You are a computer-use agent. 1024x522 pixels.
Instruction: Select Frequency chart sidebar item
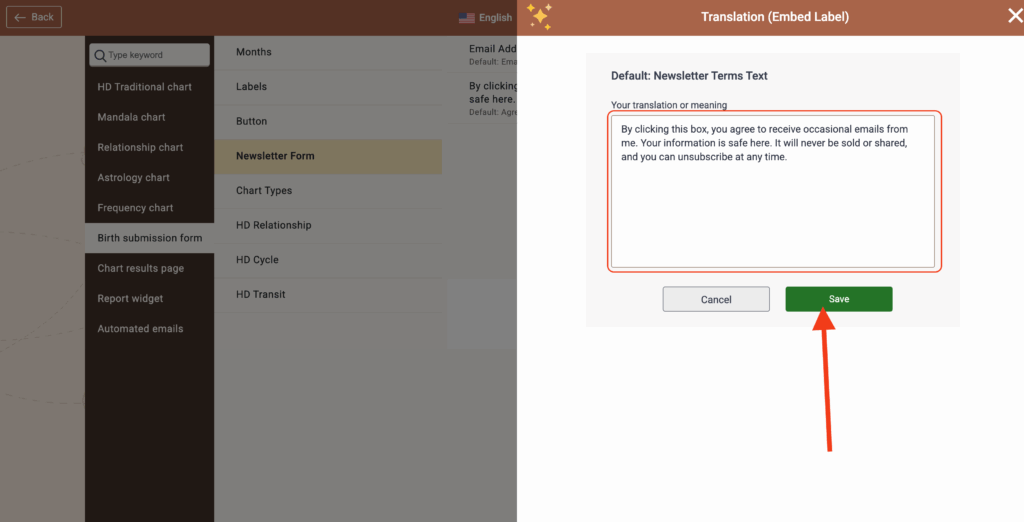[136, 208]
